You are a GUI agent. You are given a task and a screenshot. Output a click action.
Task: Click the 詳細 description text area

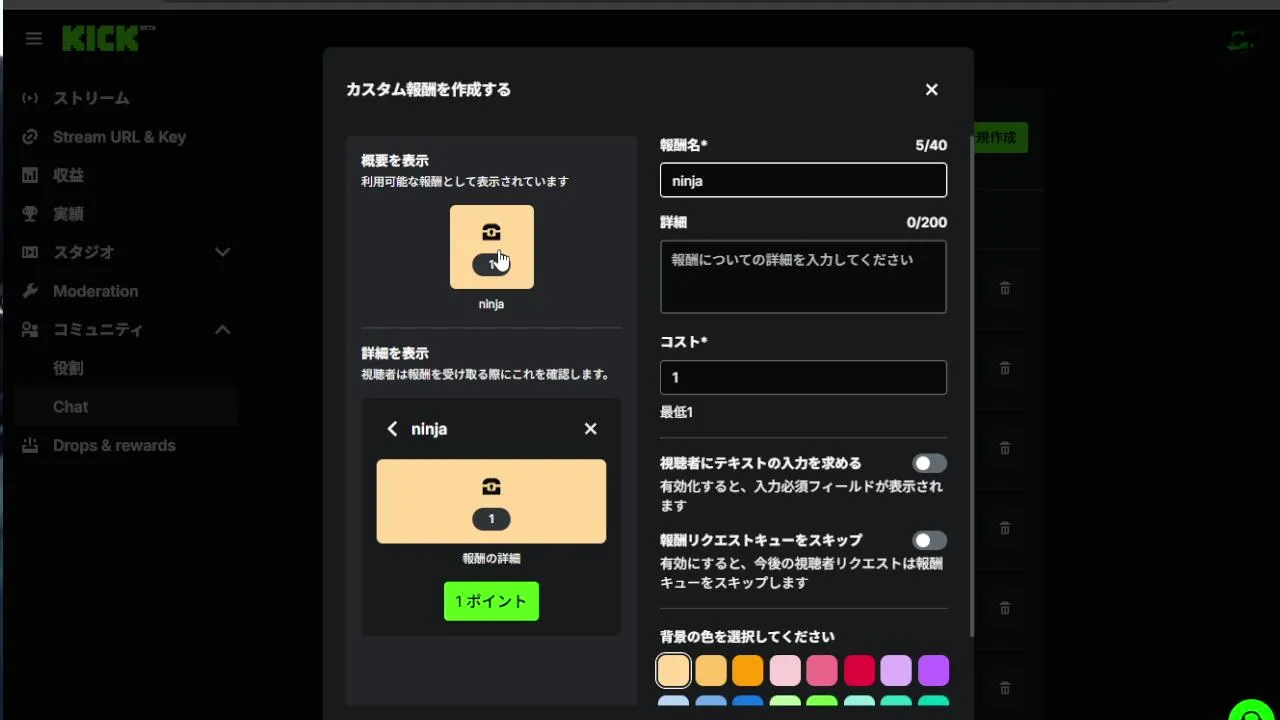click(x=803, y=277)
